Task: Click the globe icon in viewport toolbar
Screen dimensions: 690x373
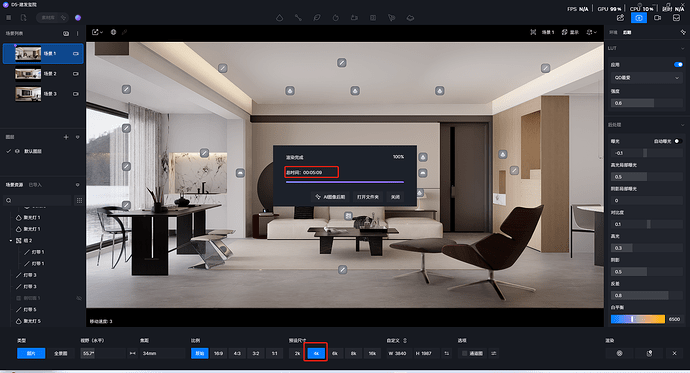Action: [x=113, y=32]
